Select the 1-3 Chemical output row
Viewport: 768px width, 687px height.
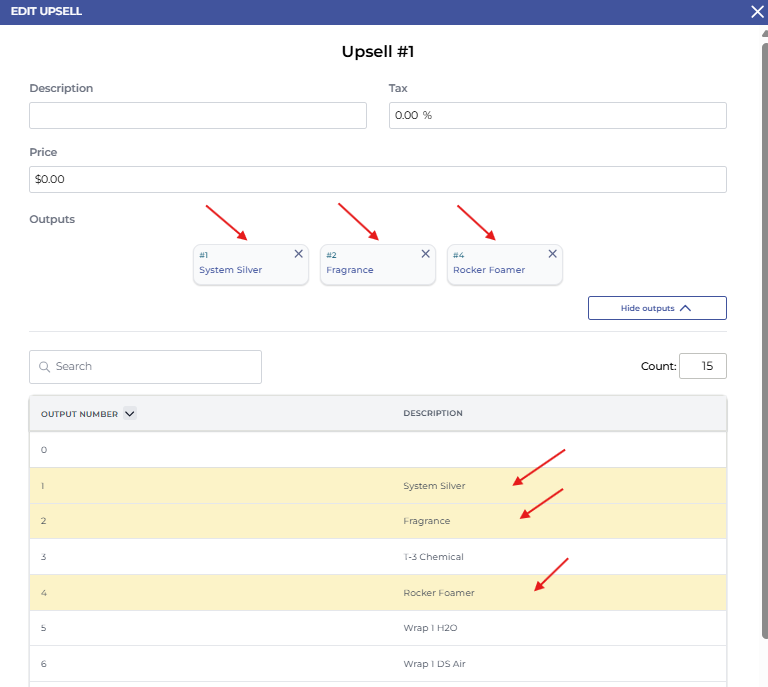[378, 557]
